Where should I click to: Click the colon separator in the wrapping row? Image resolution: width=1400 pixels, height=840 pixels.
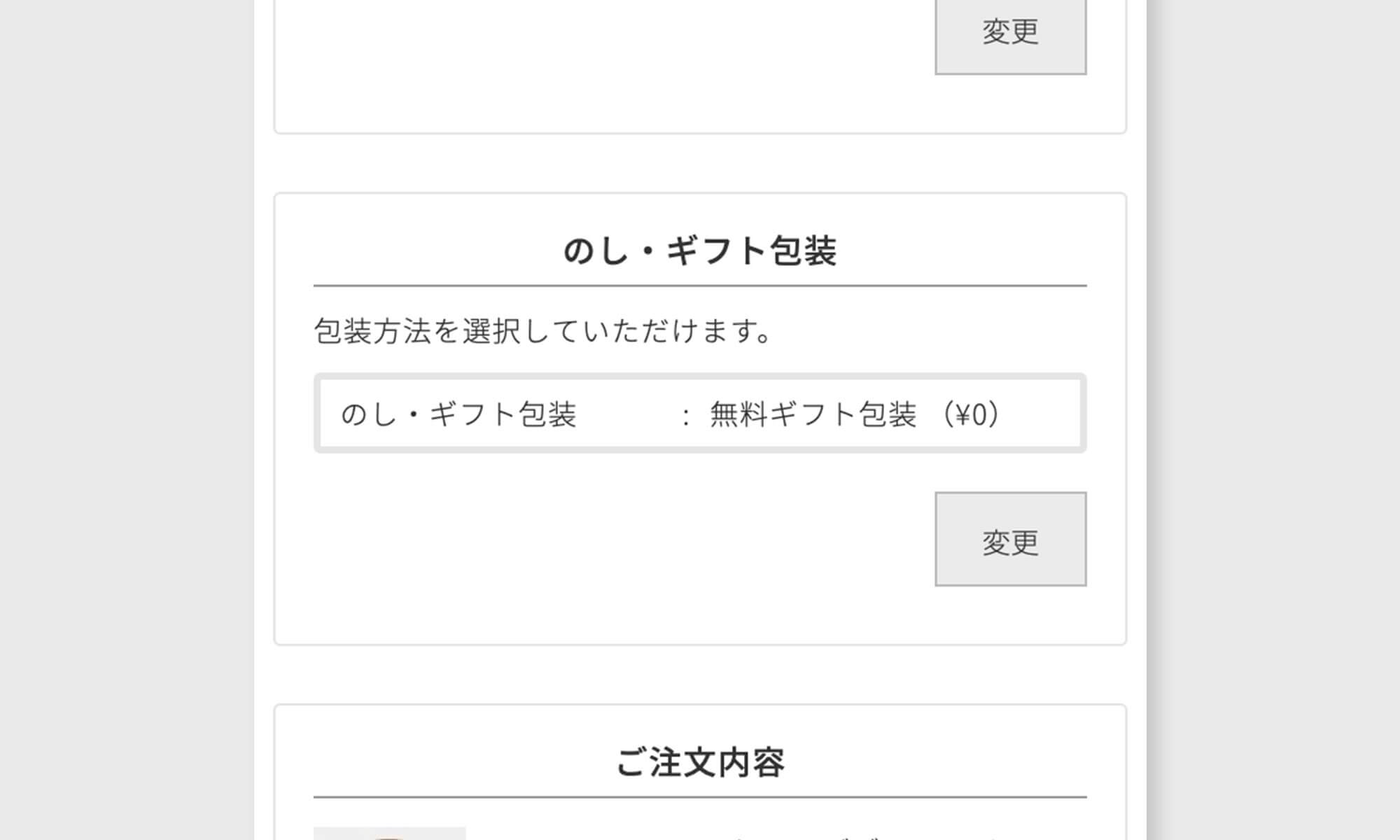coord(686,416)
